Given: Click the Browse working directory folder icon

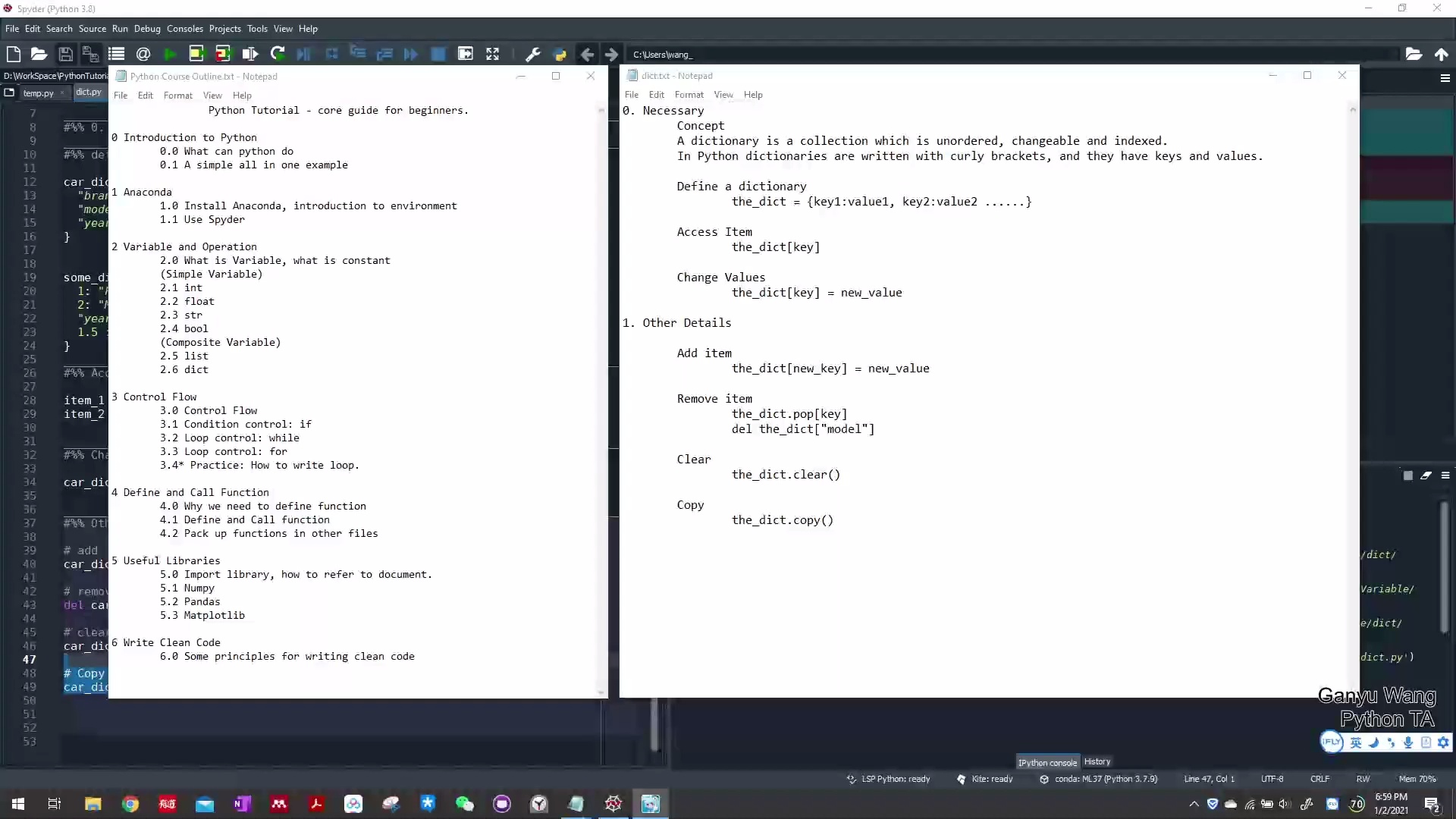Looking at the screenshot, I should coord(1414,54).
